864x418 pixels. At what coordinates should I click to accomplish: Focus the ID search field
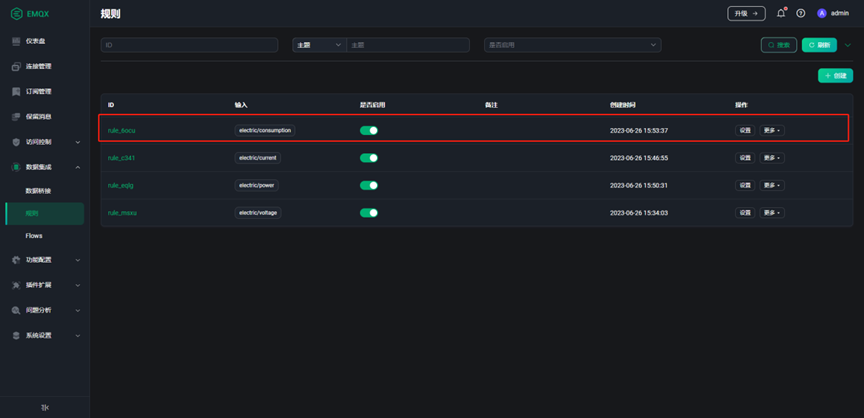(189, 45)
